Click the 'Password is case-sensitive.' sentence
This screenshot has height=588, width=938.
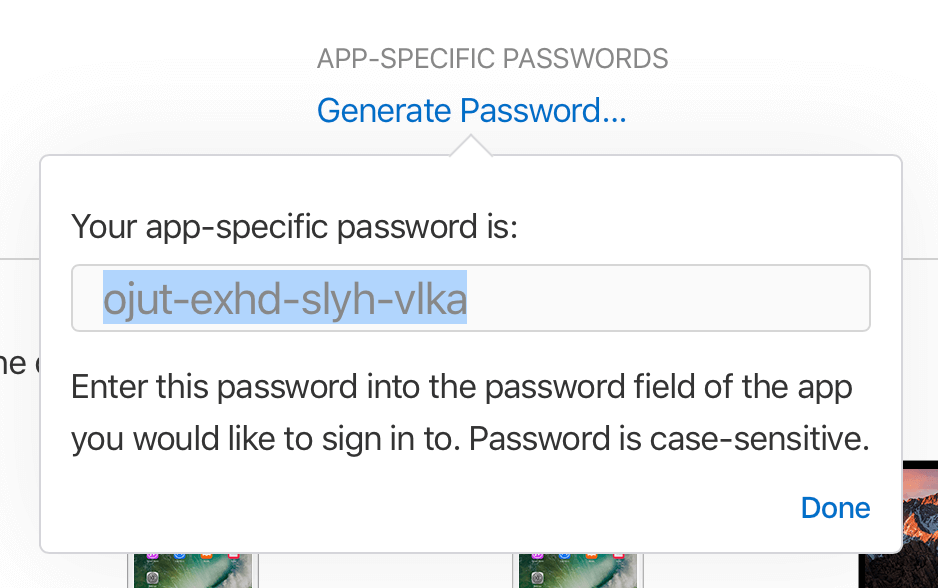click(x=669, y=439)
